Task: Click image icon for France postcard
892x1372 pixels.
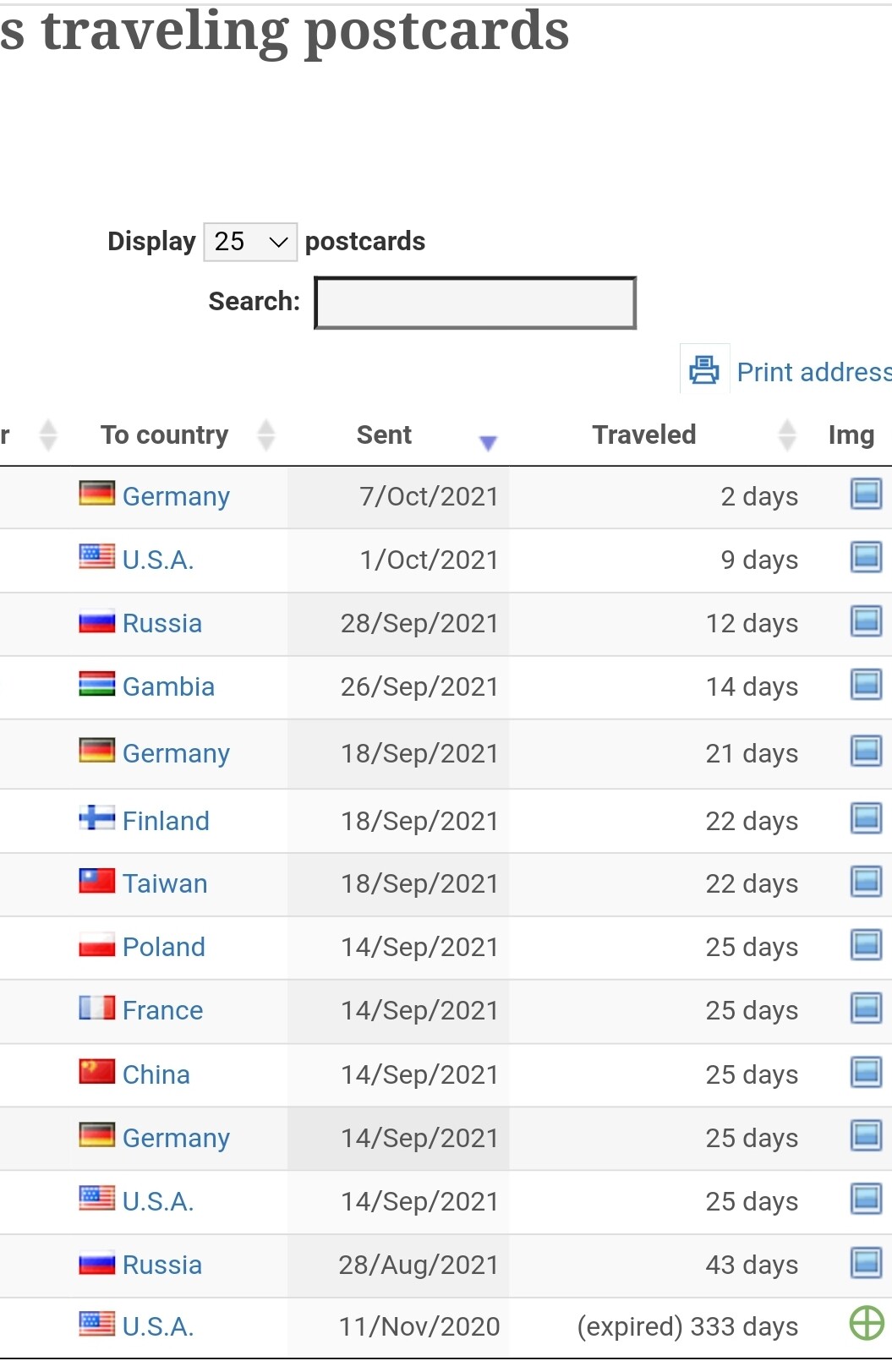Action: pyautogui.click(x=866, y=1008)
